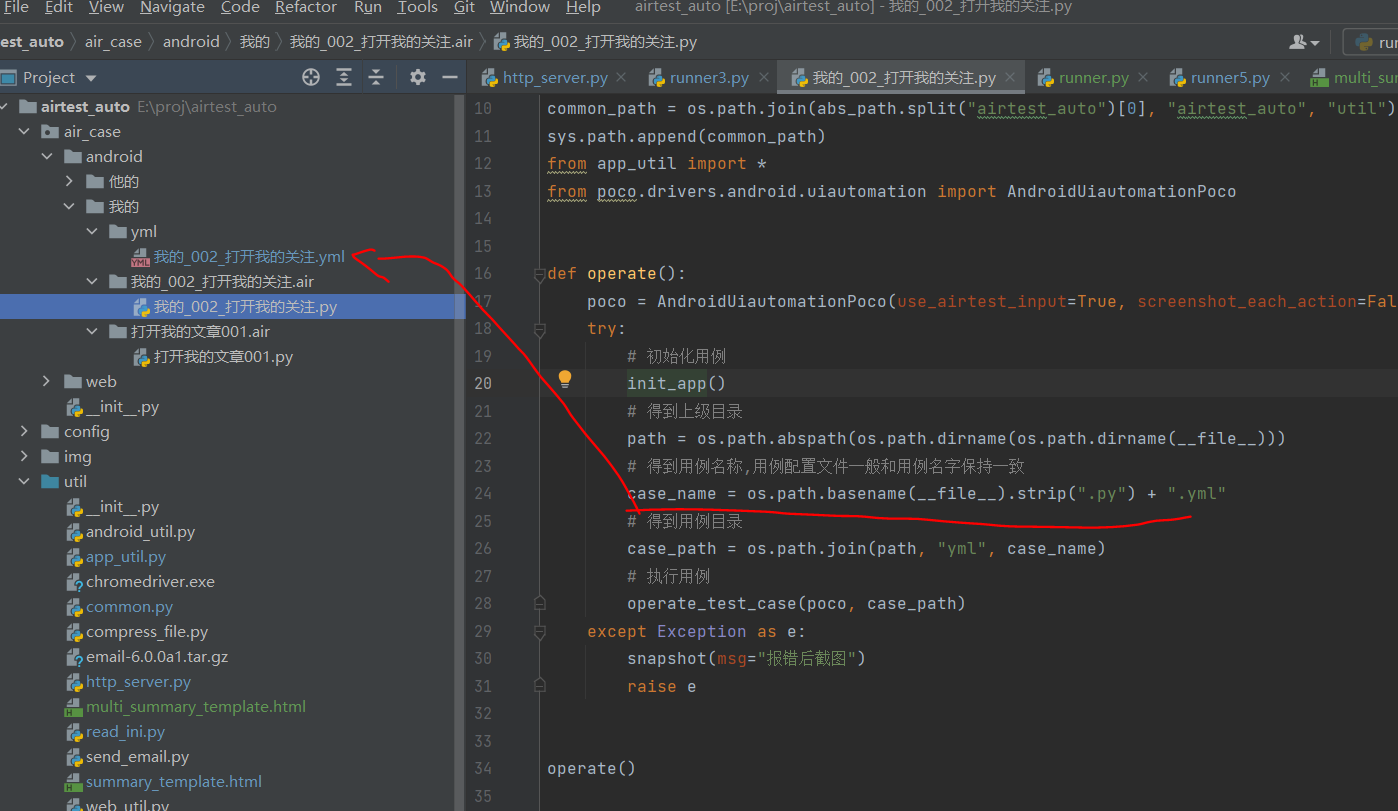
Task: Select android_util.py in project tree
Action: coord(140,531)
